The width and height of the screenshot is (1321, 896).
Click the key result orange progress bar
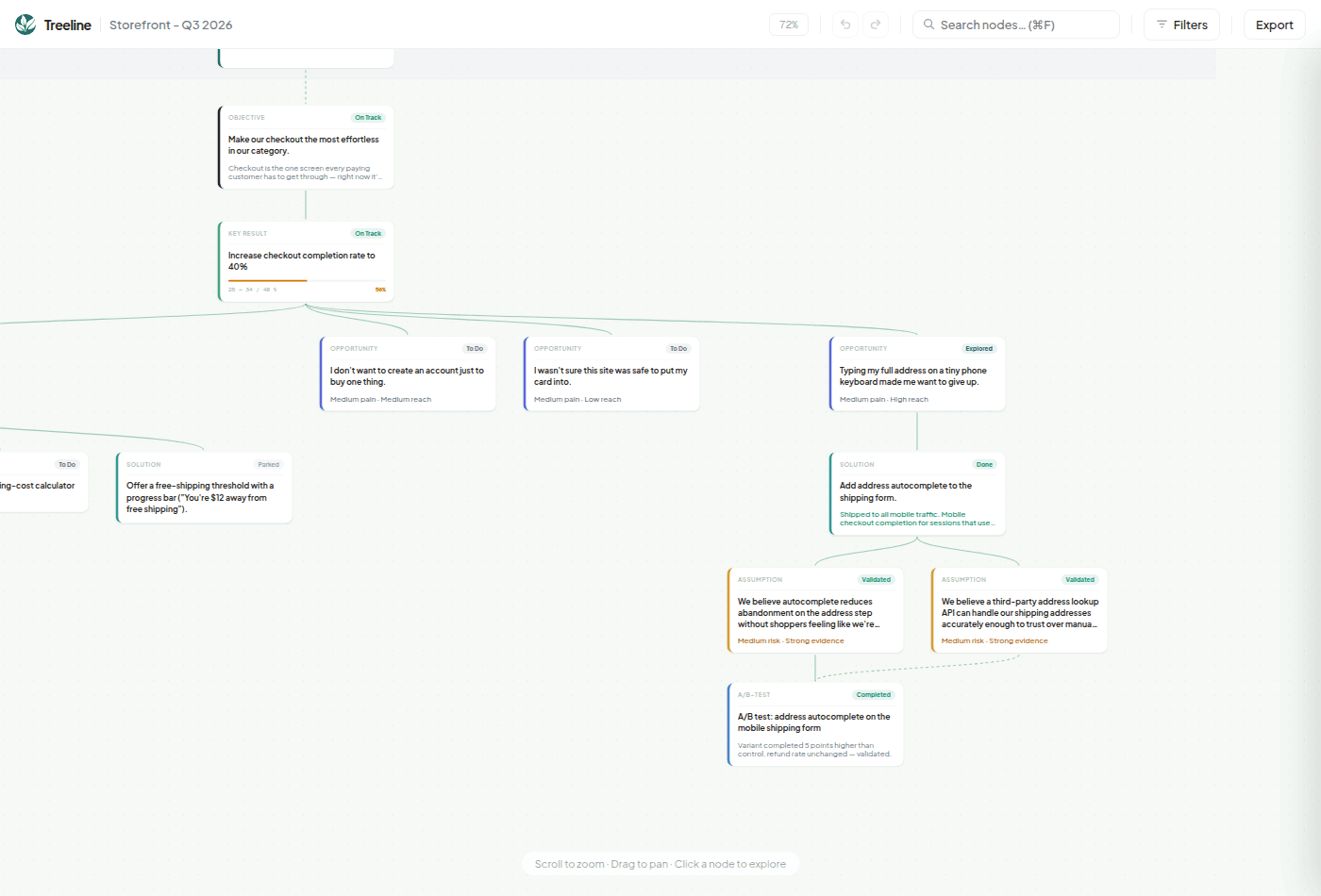[x=307, y=280]
